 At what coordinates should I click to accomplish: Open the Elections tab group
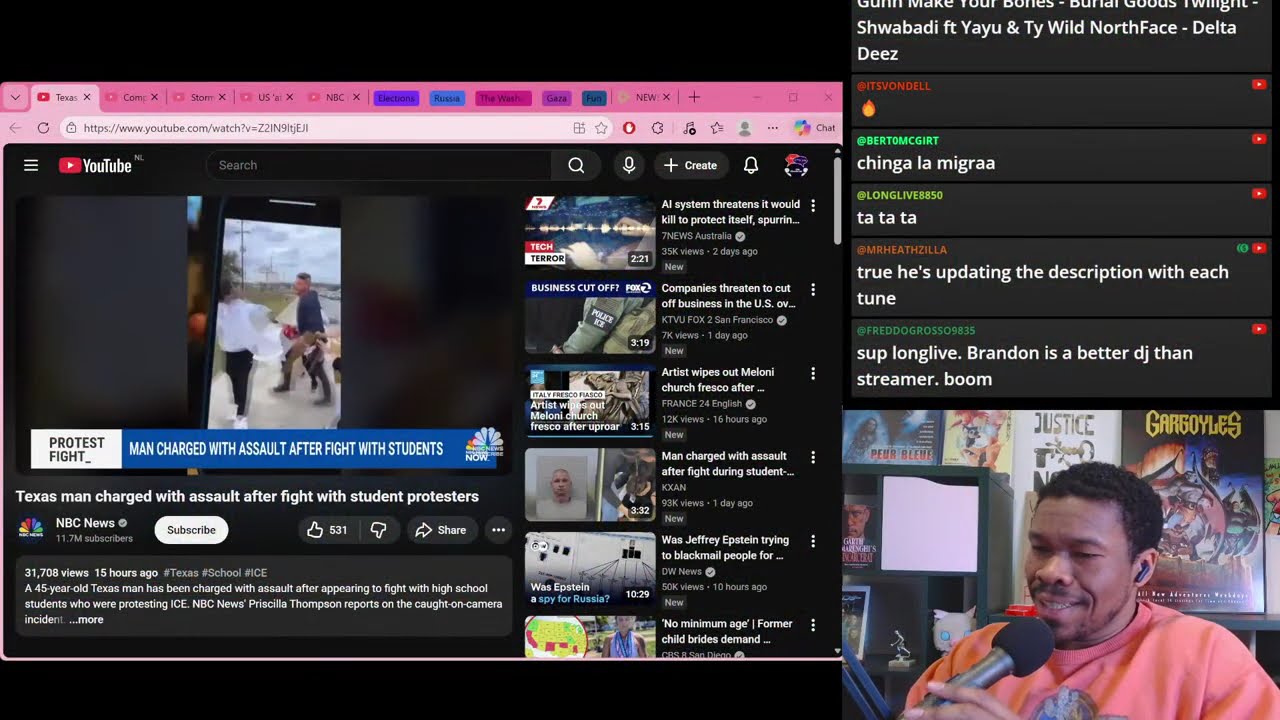pos(396,98)
